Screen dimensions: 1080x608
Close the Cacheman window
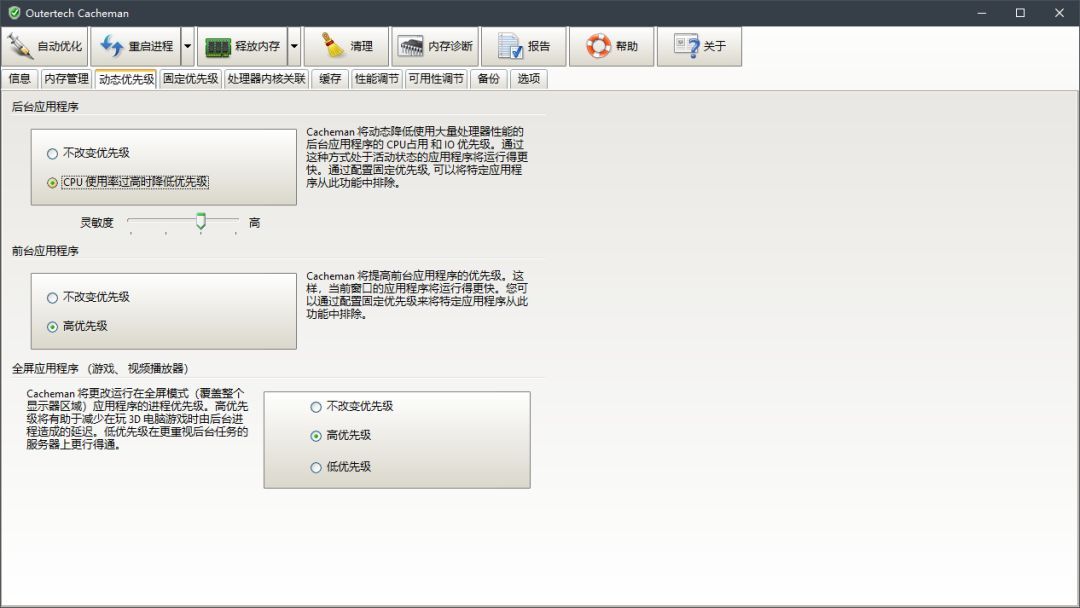1059,12
